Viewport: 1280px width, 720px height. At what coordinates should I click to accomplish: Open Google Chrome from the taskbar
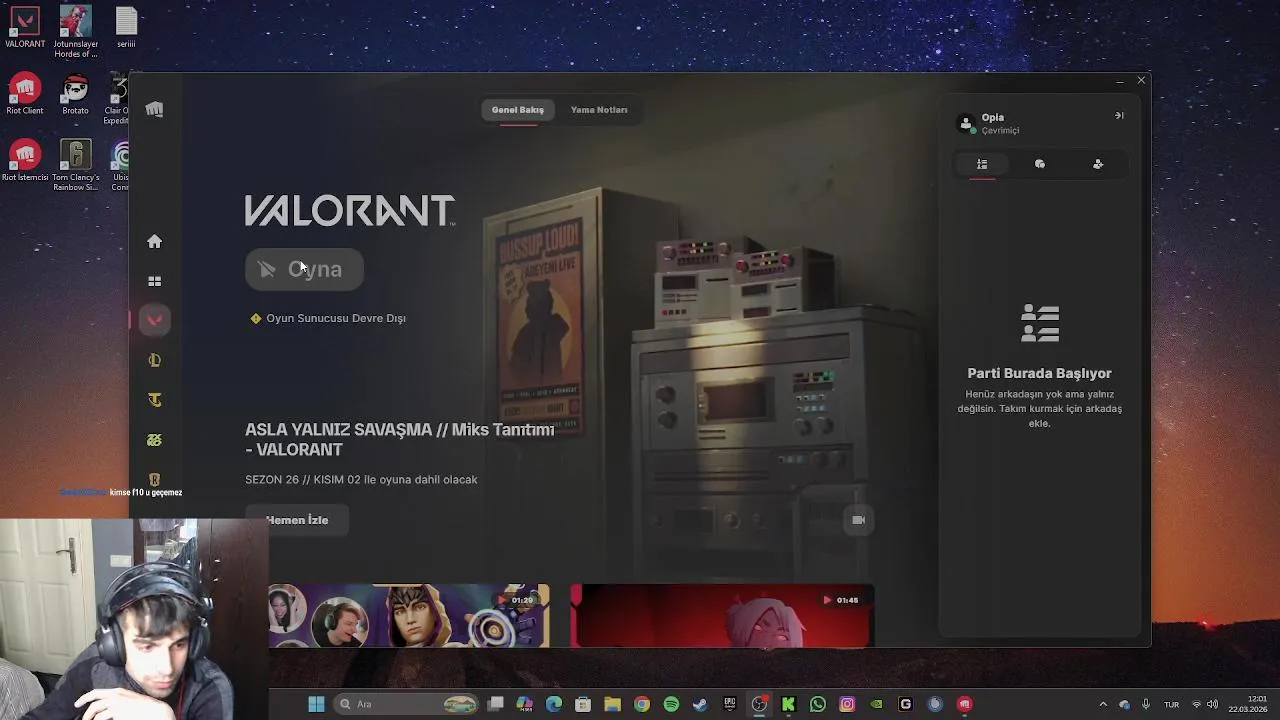click(x=642, y=704)
